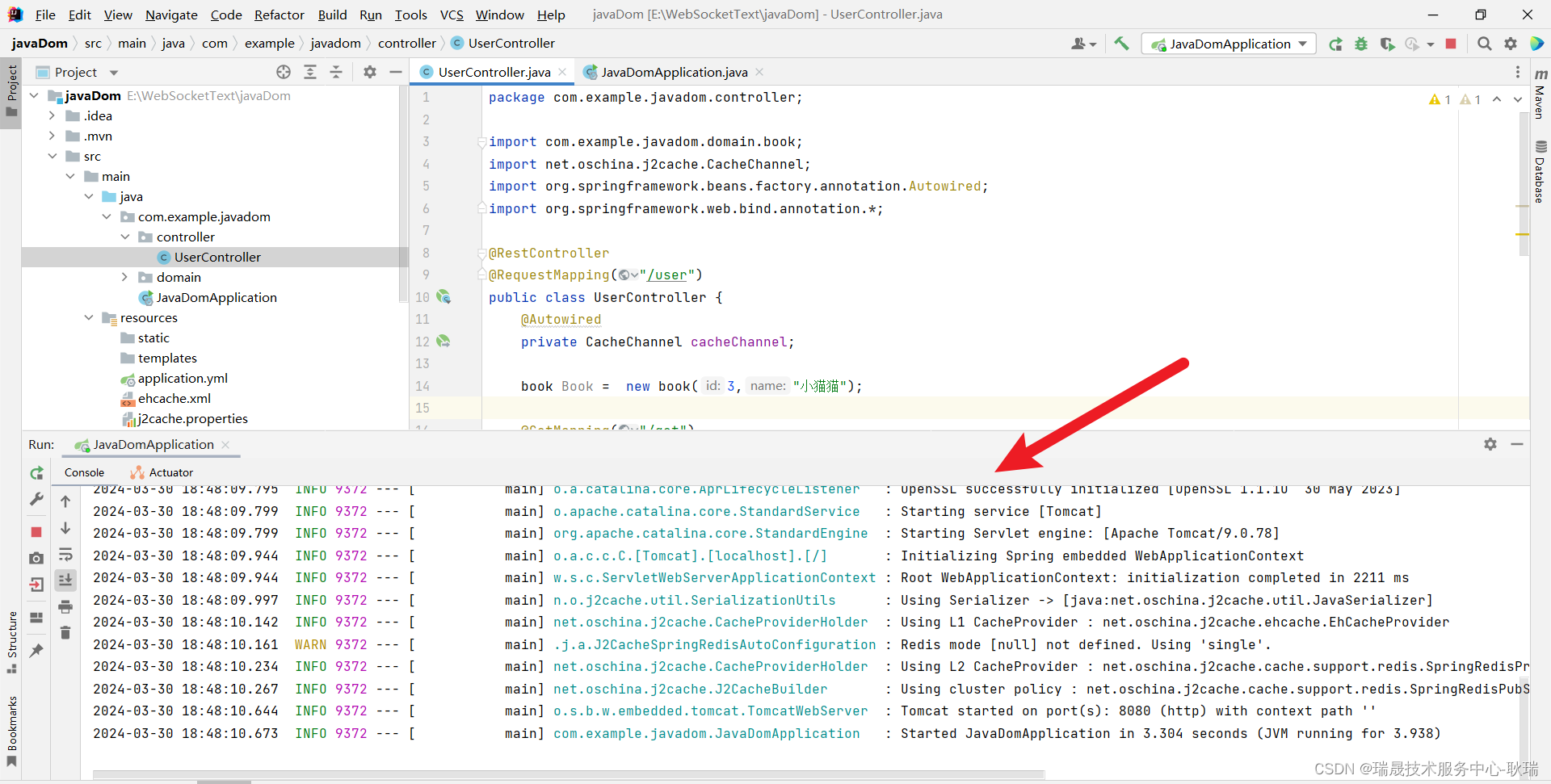Image resolution: width=1551 pixels, height=784 pixels.
Task: Click the Select Opened File target icon
Action: pos(284,72)
